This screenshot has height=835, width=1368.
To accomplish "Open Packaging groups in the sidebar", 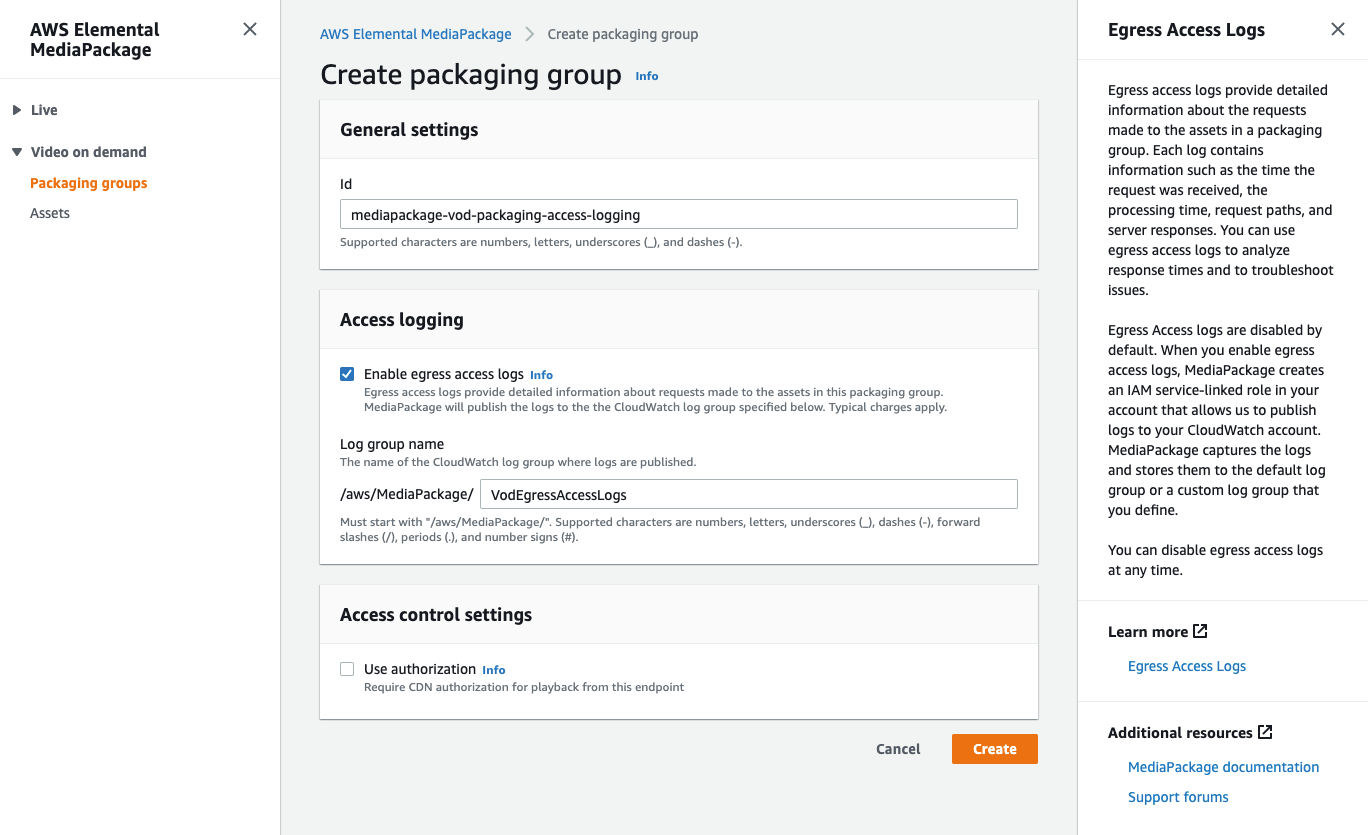I will [89, 183].
